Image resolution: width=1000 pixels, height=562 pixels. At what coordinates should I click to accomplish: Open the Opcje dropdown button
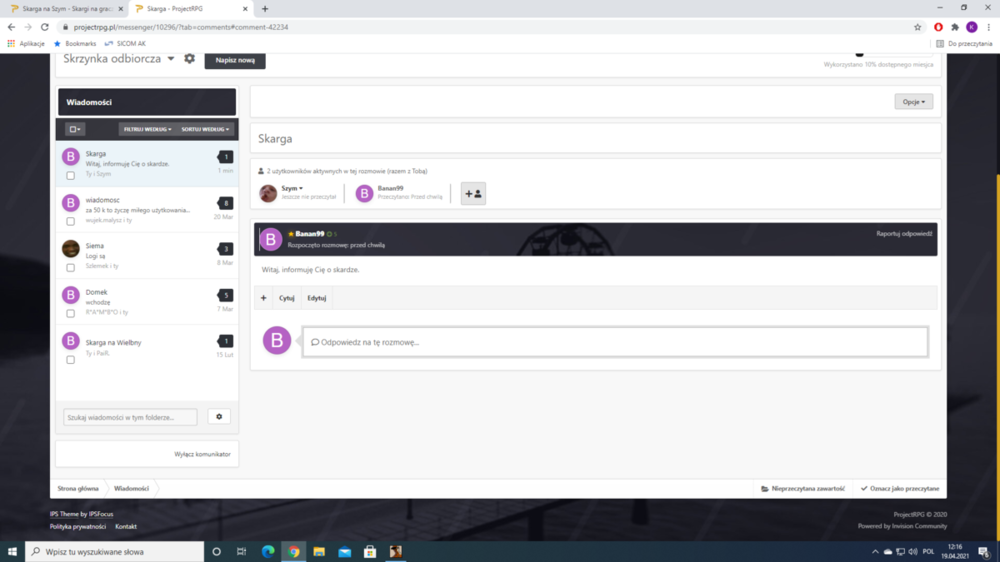pyautogui.click(x=913, y=101)
